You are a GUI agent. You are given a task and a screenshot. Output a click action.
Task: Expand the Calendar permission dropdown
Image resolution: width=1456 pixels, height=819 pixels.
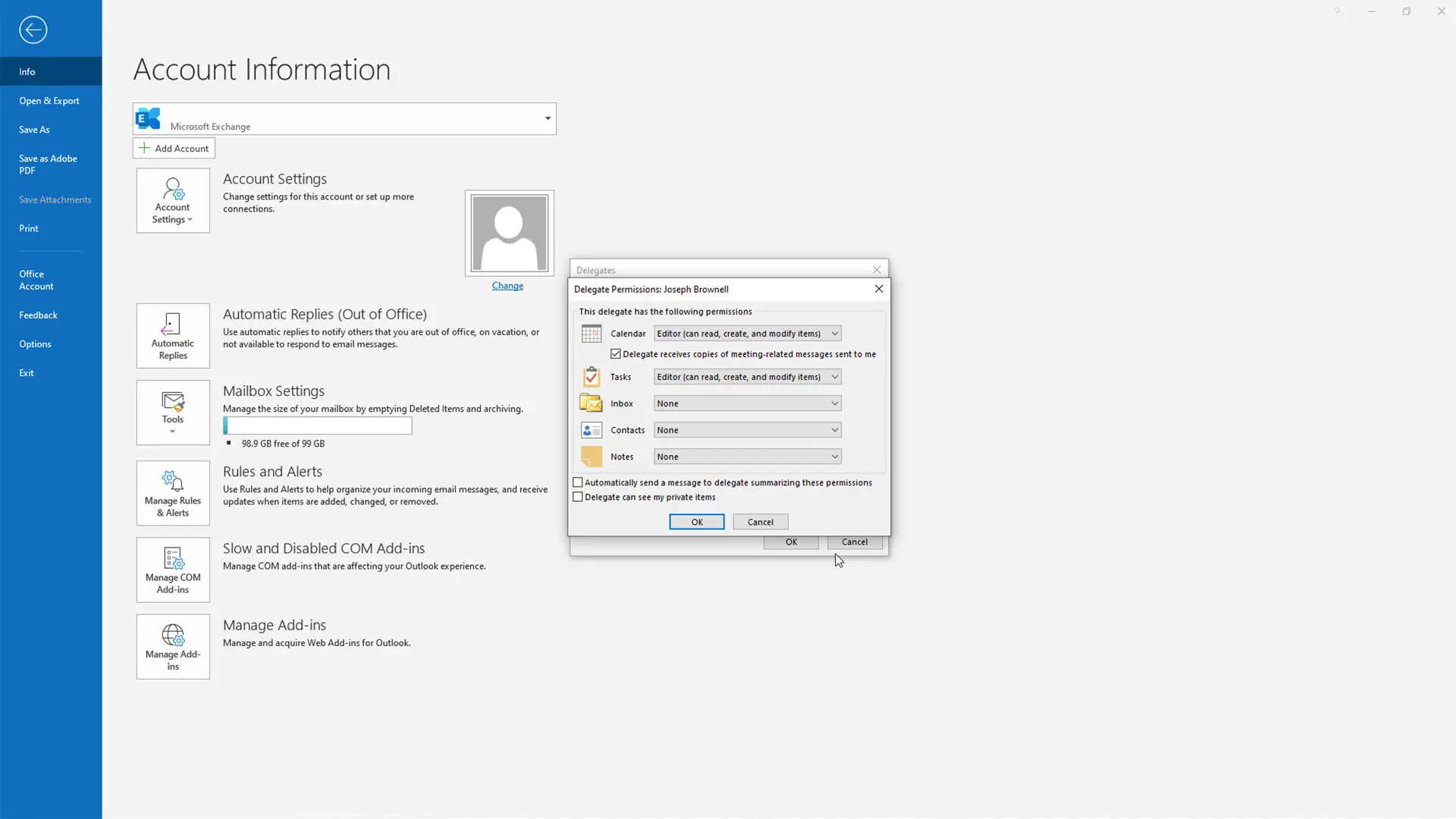point(834,334)
